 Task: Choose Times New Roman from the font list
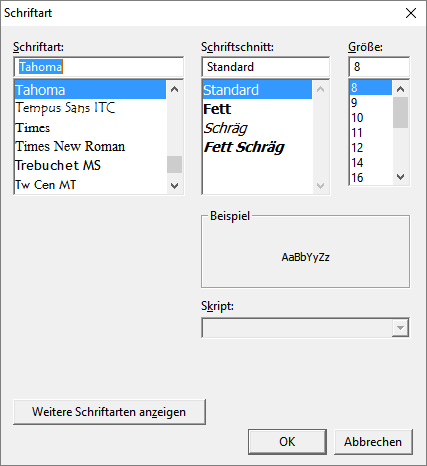(x=91, y=146)
